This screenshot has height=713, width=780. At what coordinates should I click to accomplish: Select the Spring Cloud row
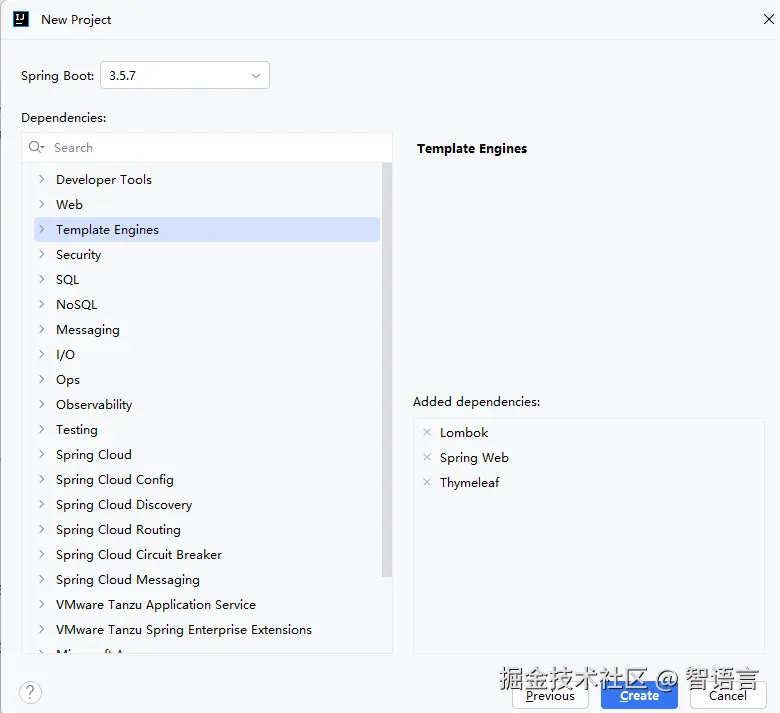[x=207, y=455]
